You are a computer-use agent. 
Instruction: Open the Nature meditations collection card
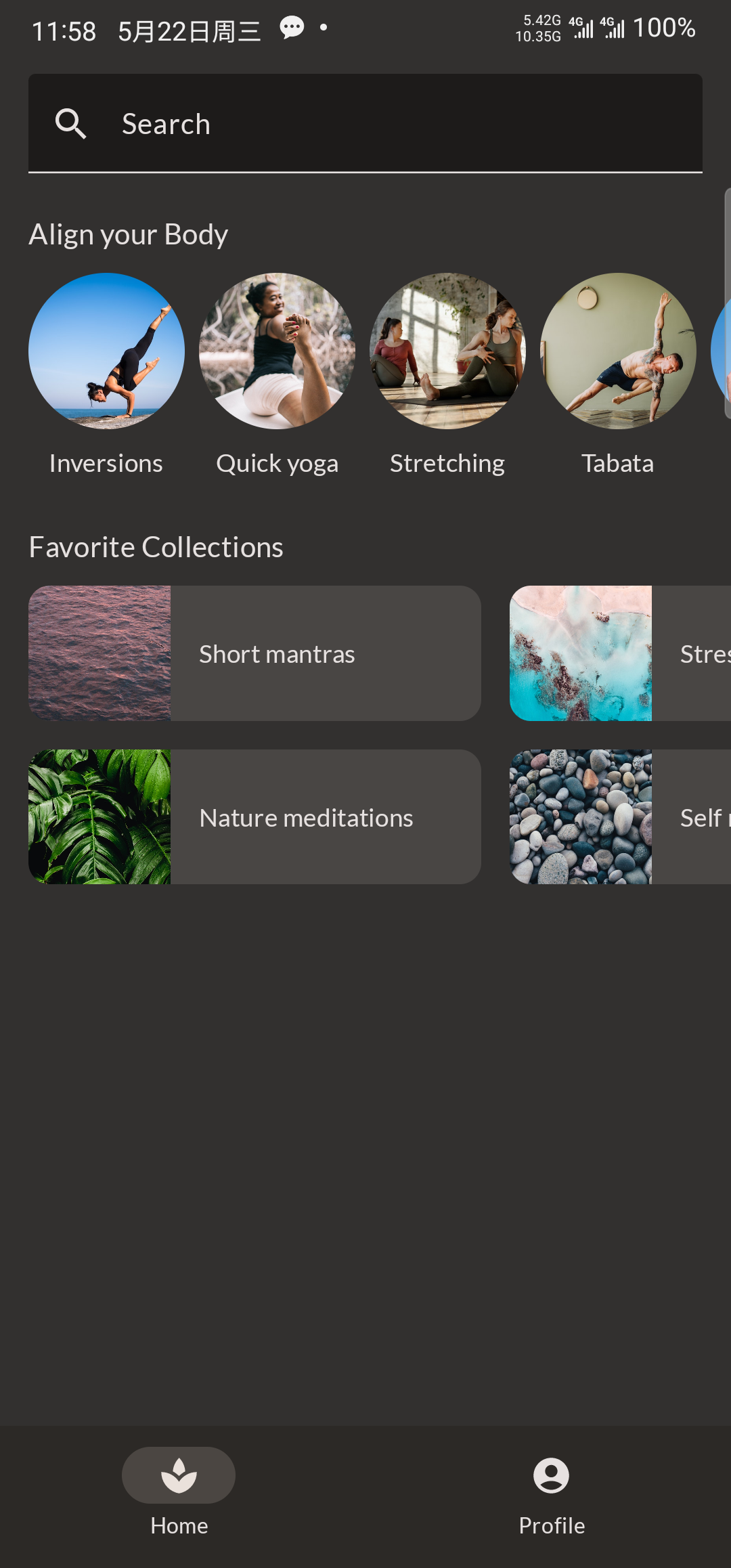click(x=254, y=816)
